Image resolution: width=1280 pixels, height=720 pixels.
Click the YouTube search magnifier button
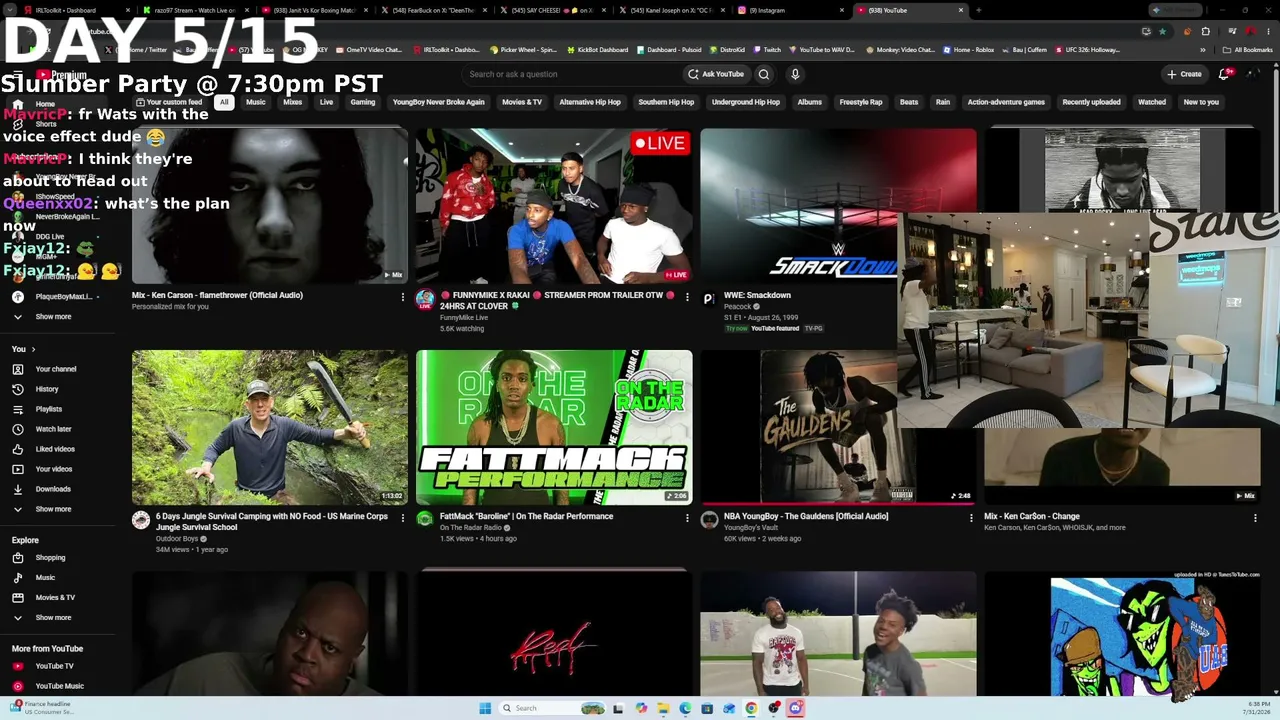pos(764,74)
